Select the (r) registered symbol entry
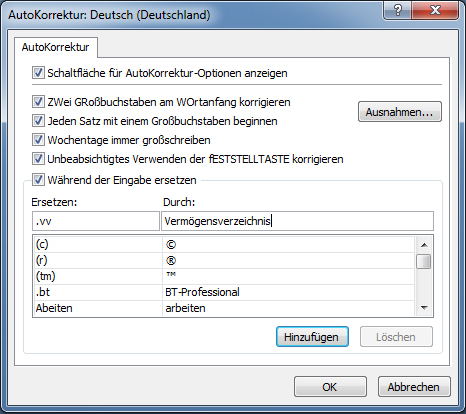This screenshot has width=466, height=414. click(224, 260)
